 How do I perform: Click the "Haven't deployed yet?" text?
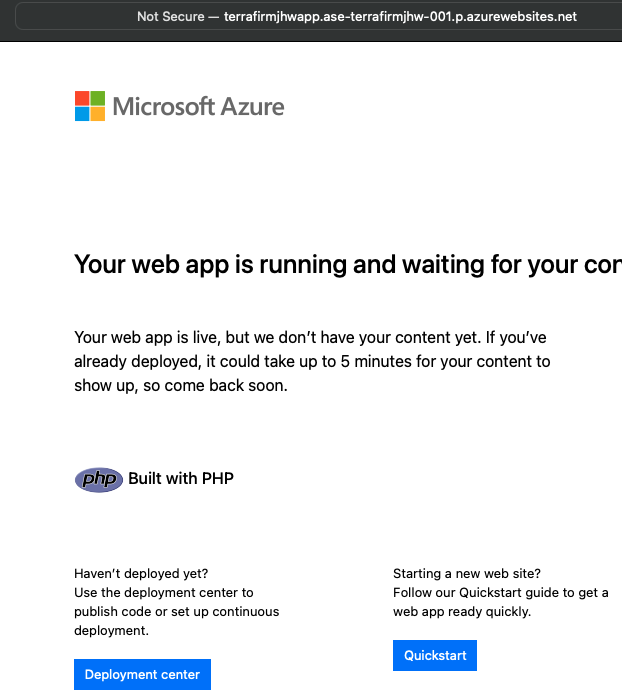coord(141,574)
